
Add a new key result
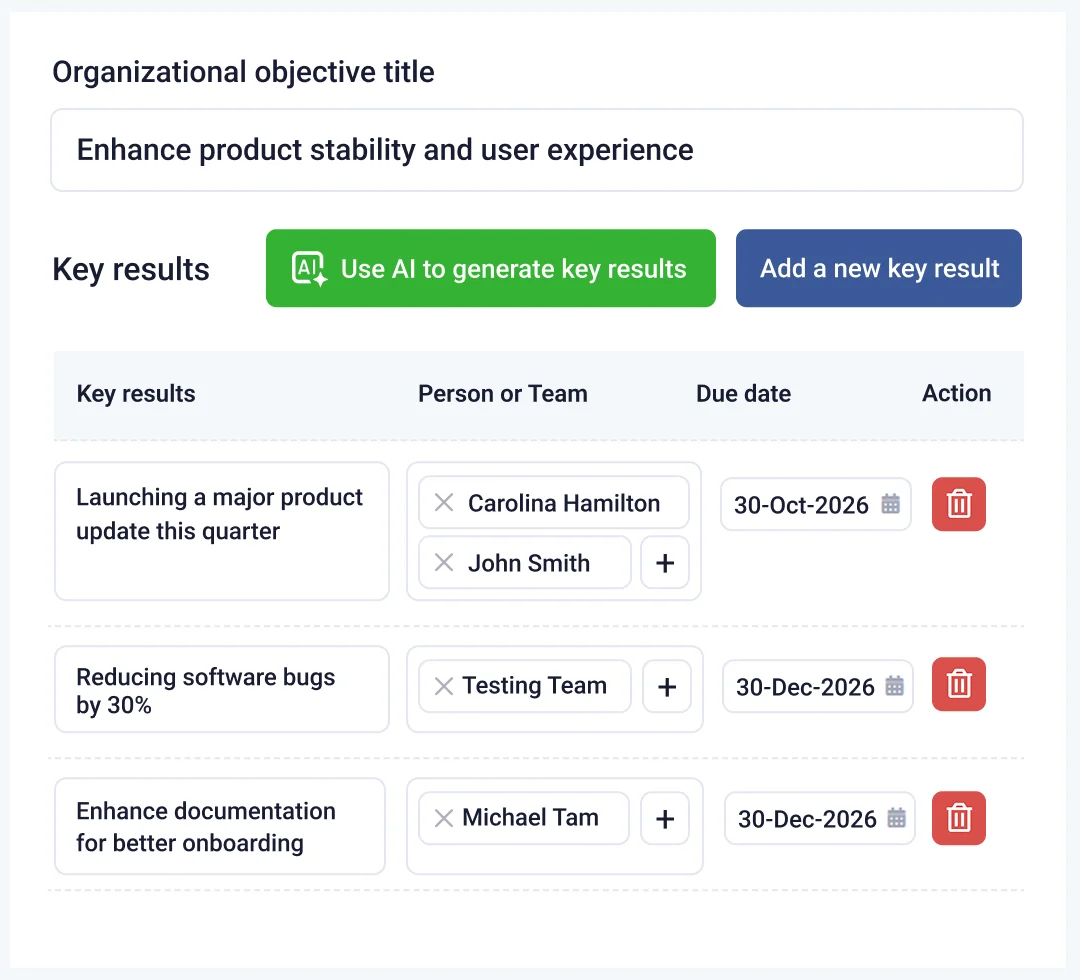878,268
